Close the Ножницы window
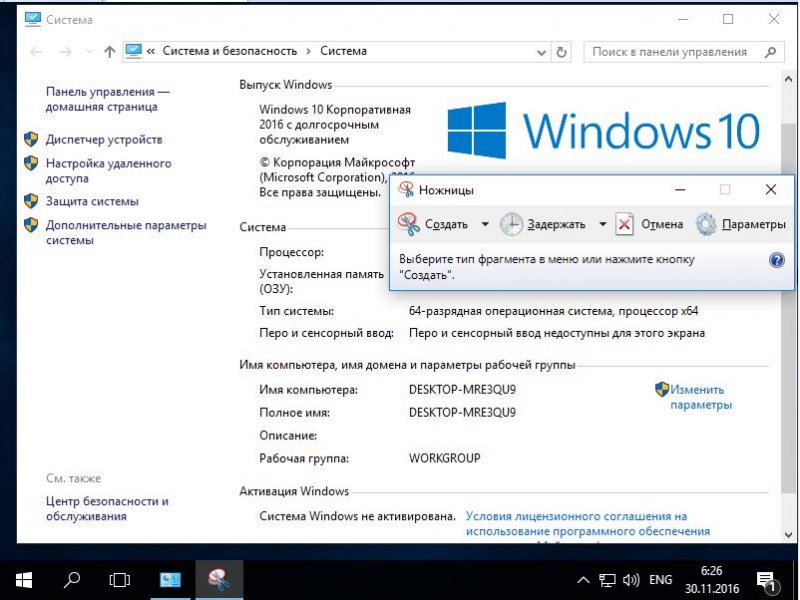800x600 pixels. pos(771,190)
